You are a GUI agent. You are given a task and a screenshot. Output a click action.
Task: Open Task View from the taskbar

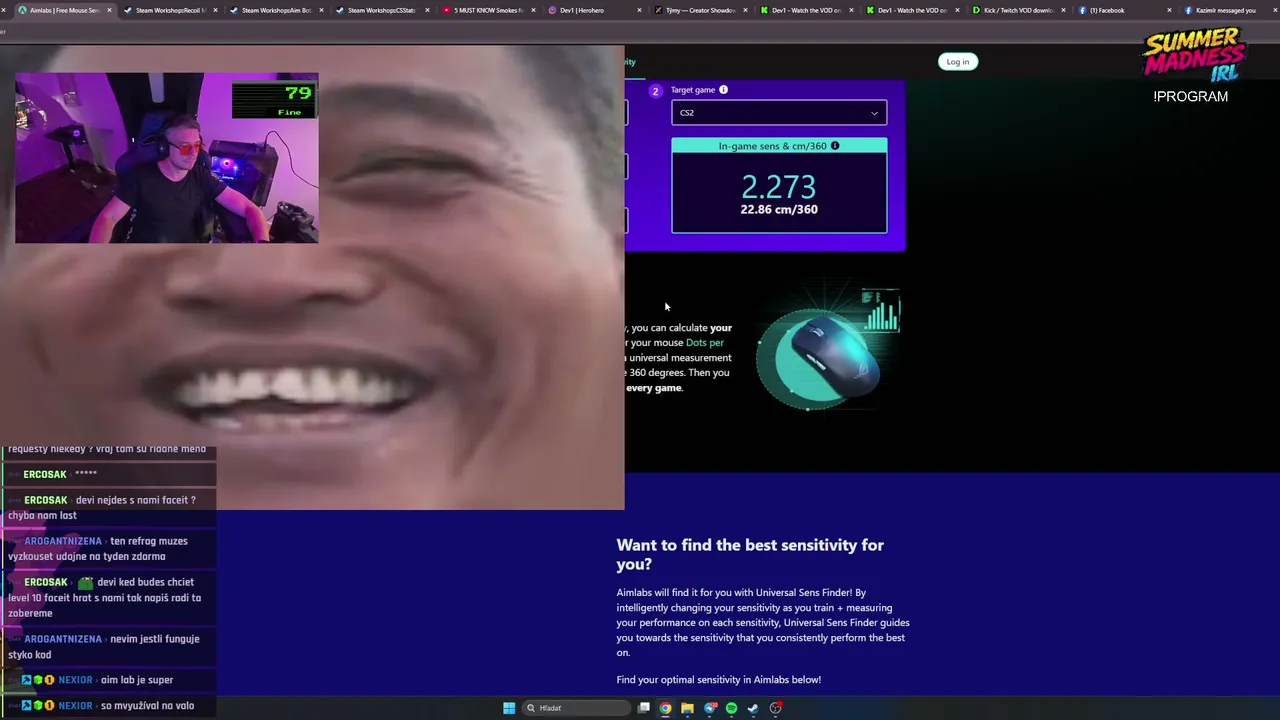(x=644, y=708)
